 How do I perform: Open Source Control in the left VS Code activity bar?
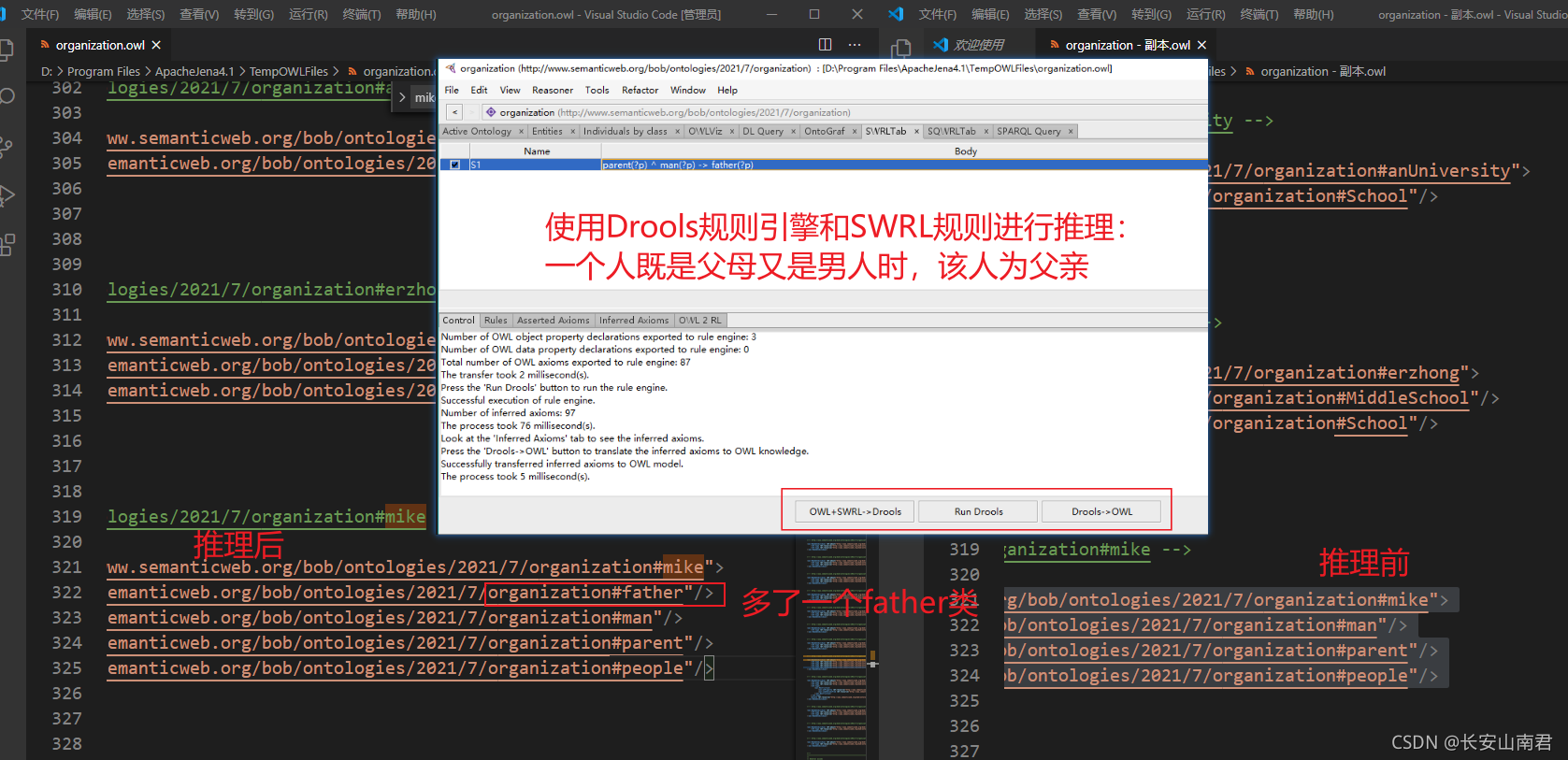pos(7,147)
